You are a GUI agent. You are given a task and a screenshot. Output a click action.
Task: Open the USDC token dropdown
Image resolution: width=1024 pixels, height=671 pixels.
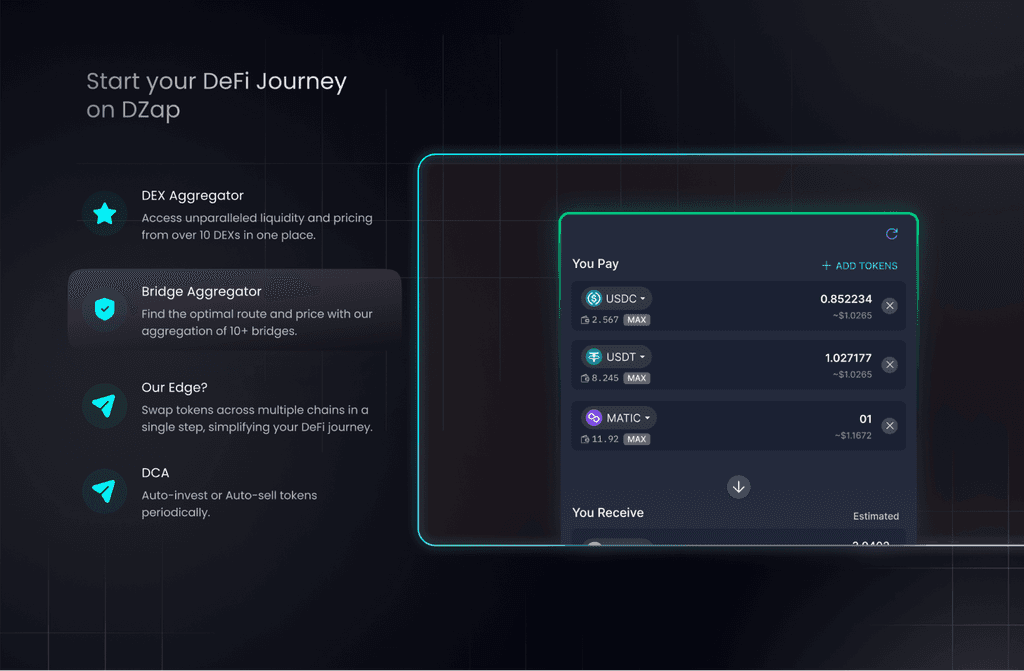[616, 299]
